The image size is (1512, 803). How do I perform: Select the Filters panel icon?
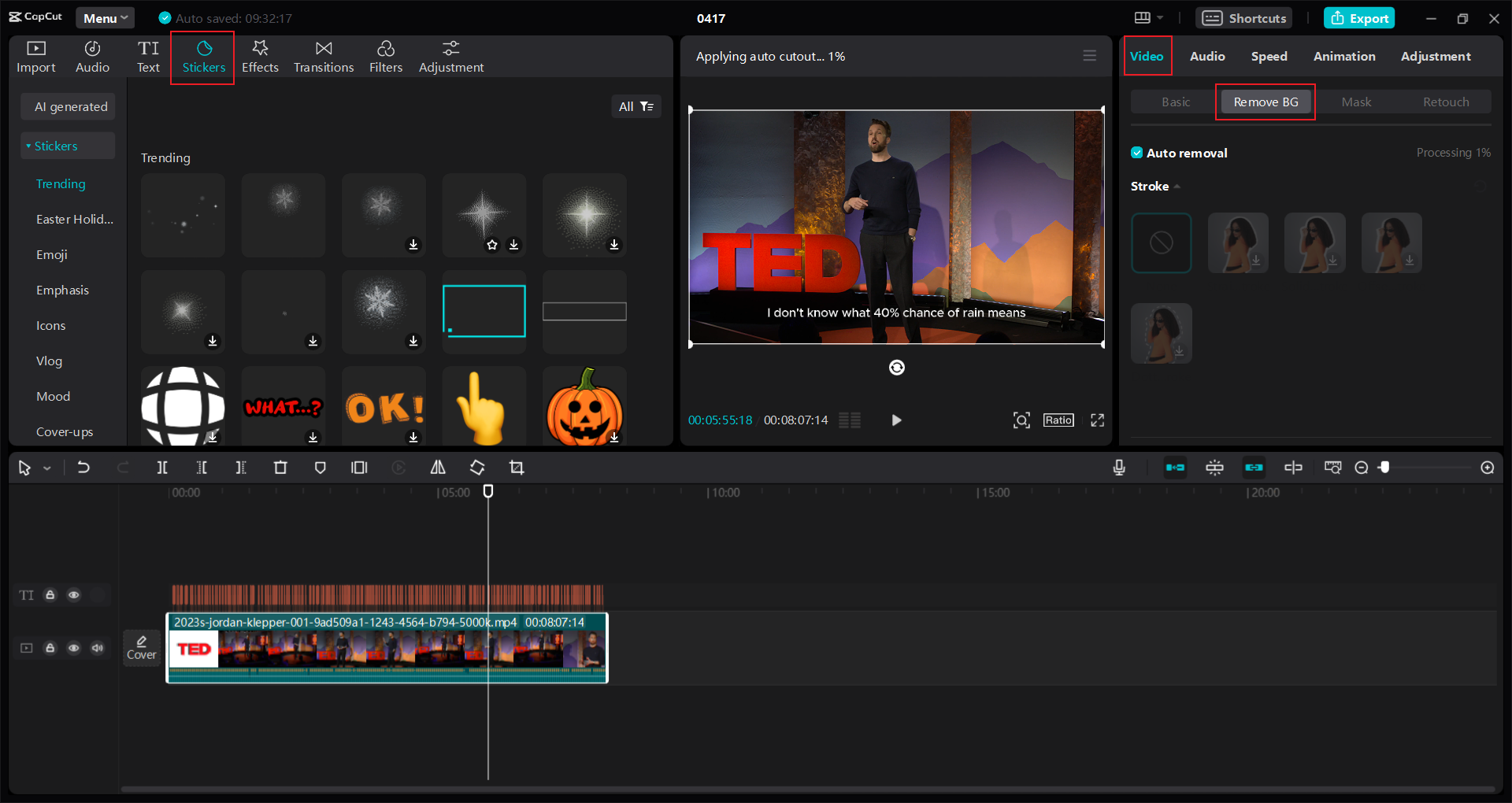click(x=386, y=56)
